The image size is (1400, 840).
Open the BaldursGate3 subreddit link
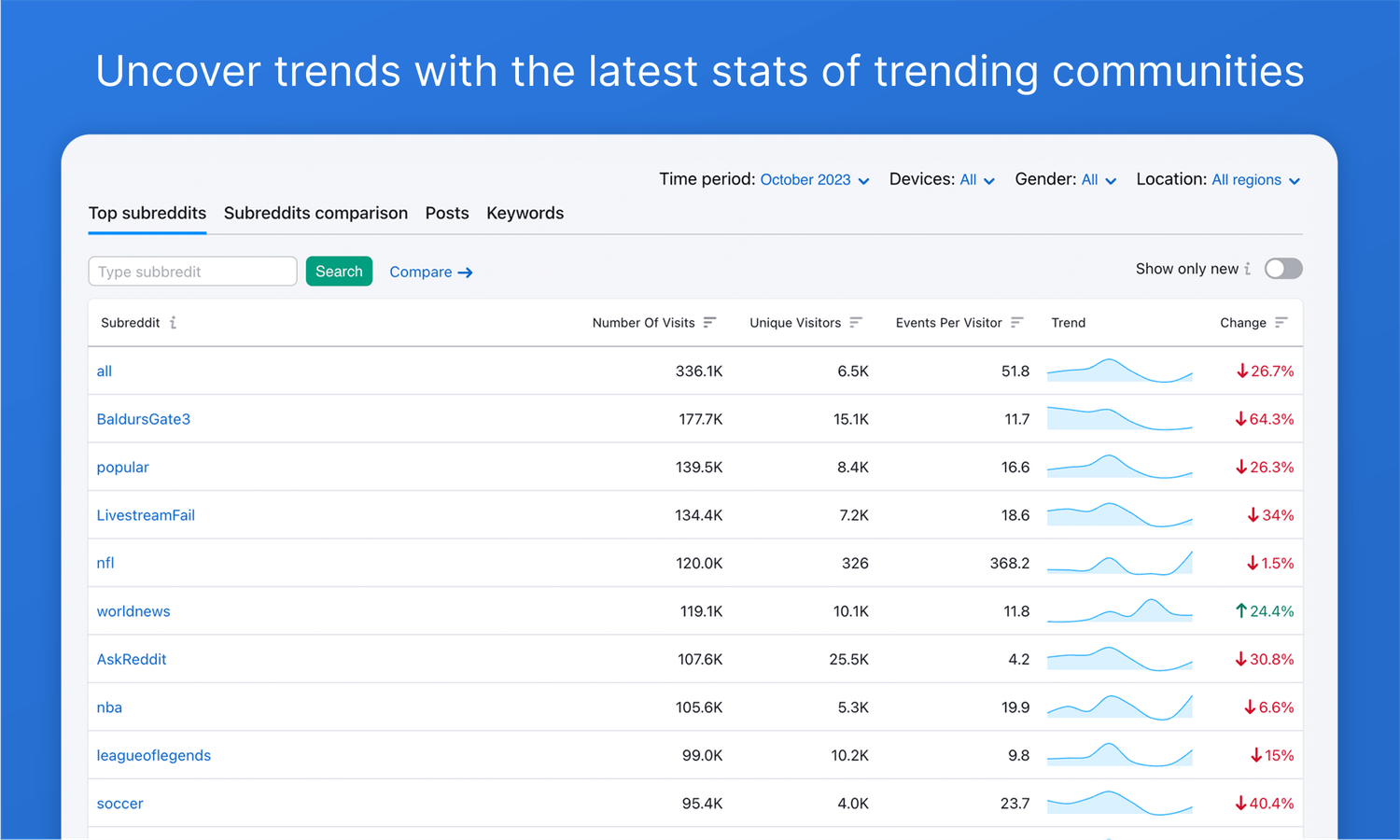(144, 419)
